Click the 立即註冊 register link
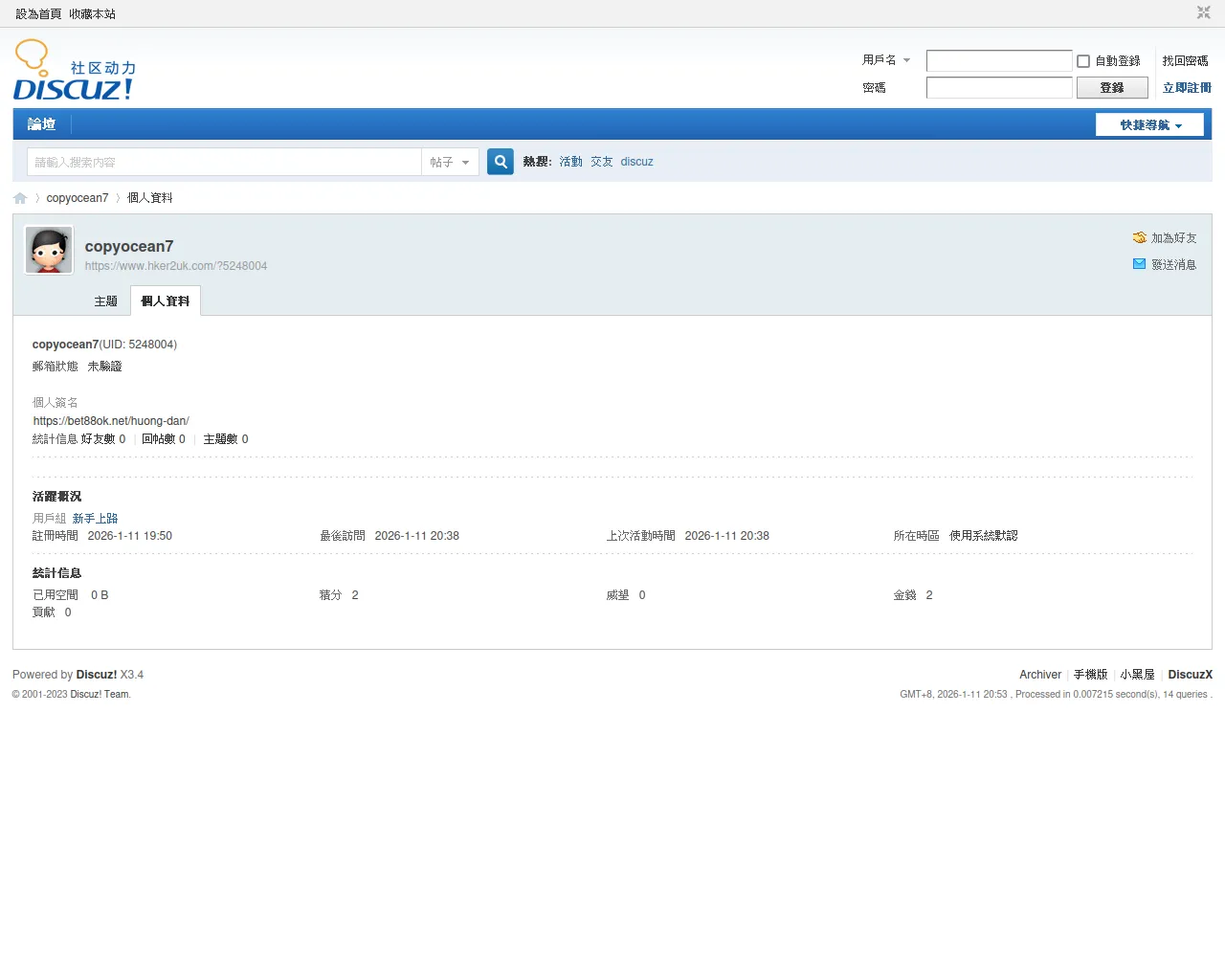The height and width of the screenshot is (980, 1225). (x=1186, y=88)
